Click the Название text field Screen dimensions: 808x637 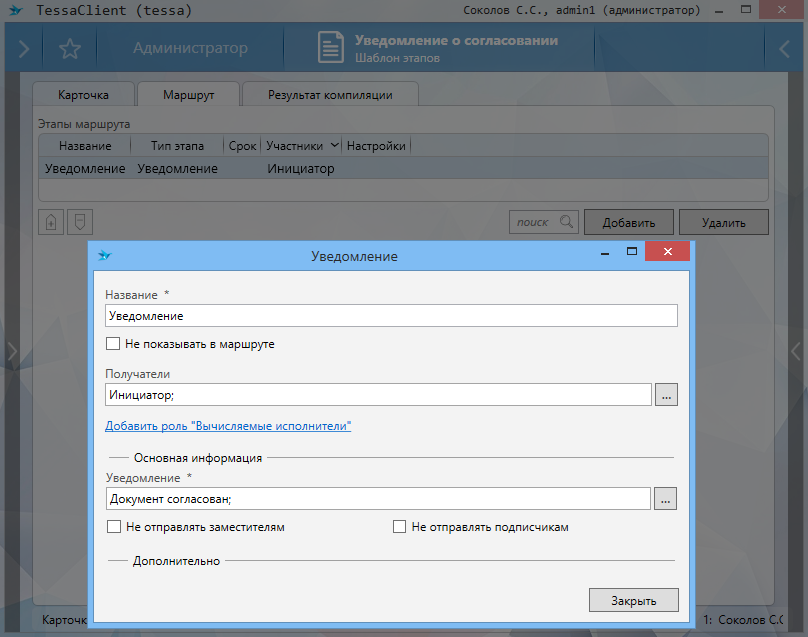click(390, 316)
